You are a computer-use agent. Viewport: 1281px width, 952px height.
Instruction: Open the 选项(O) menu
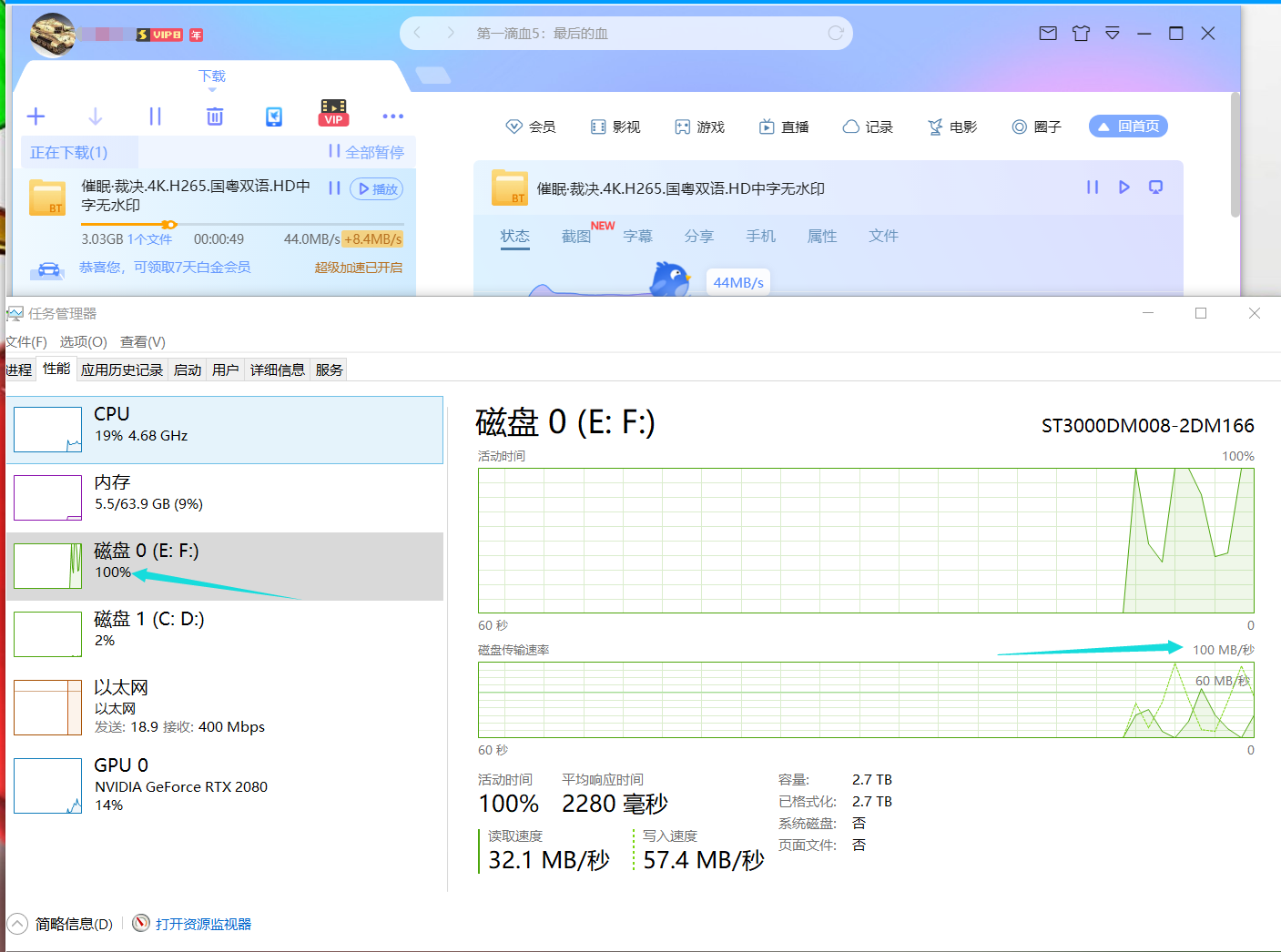(x=82, y=341)
